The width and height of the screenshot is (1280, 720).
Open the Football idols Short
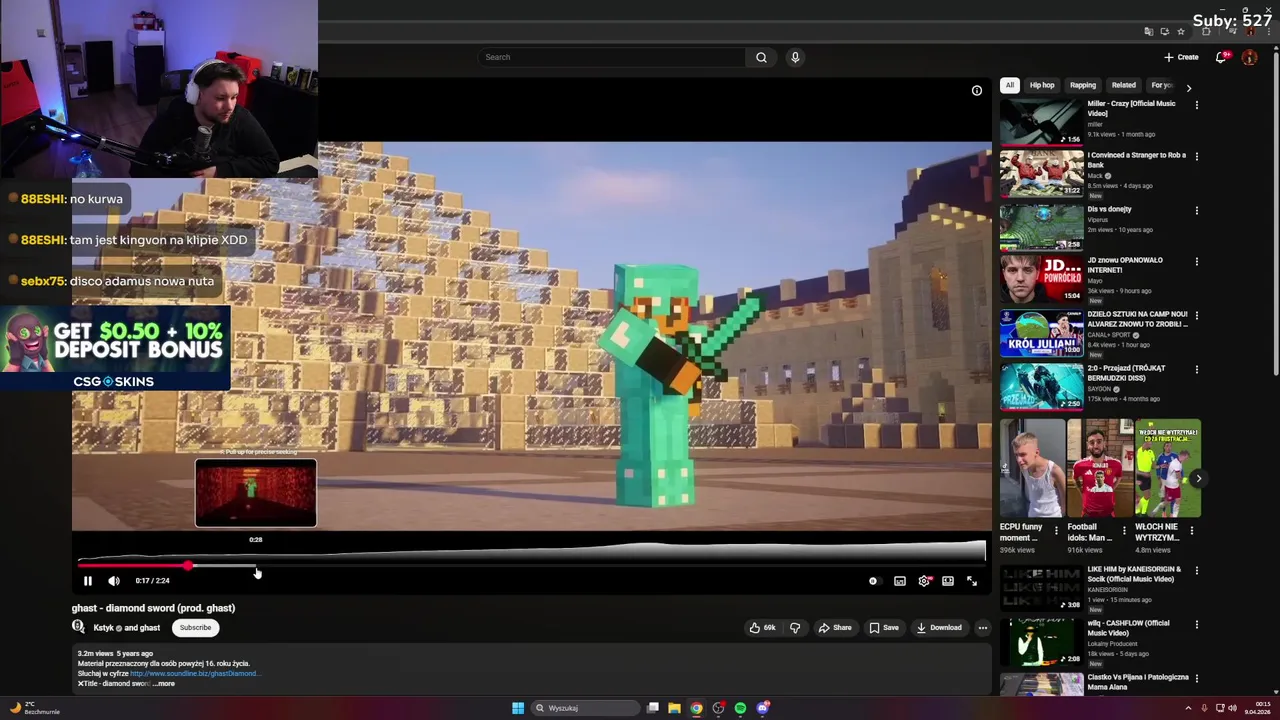coord(1099,468)
